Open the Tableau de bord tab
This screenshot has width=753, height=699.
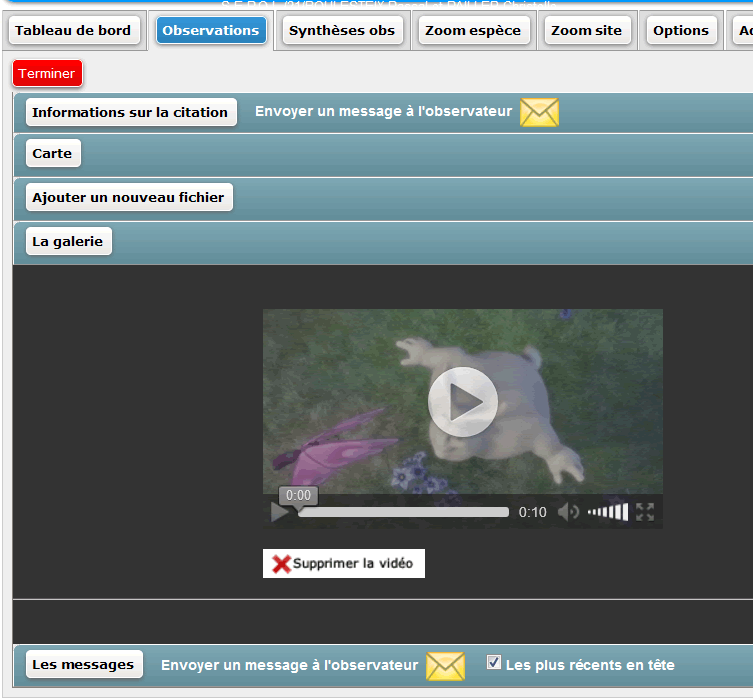click(x=73, y=31)
